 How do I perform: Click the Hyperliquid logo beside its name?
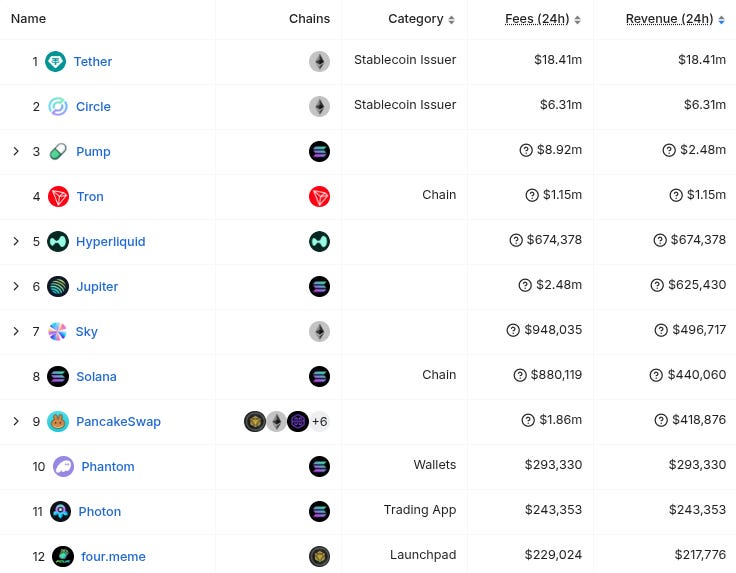pyautogui.click(x=58, y=242)
